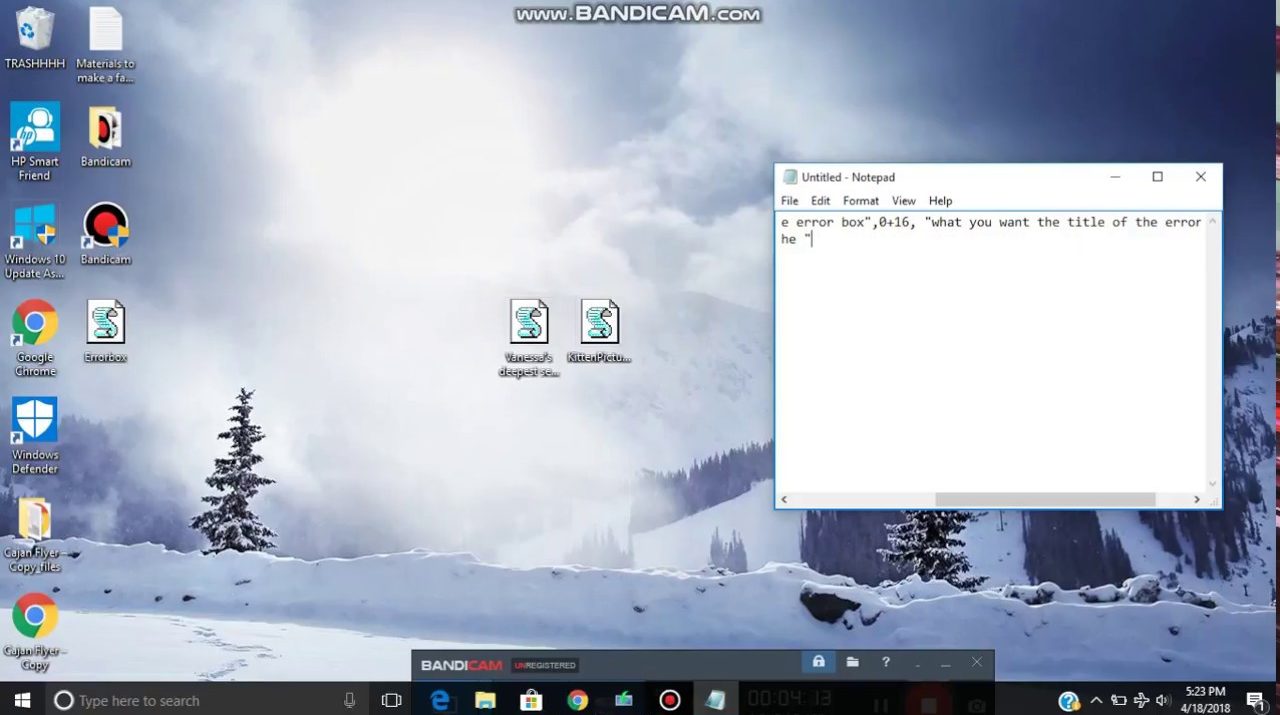Viewport: 1280px width, 715px height.
Task: Toggle the Bandicam lock icon
Action: (818, 662)
